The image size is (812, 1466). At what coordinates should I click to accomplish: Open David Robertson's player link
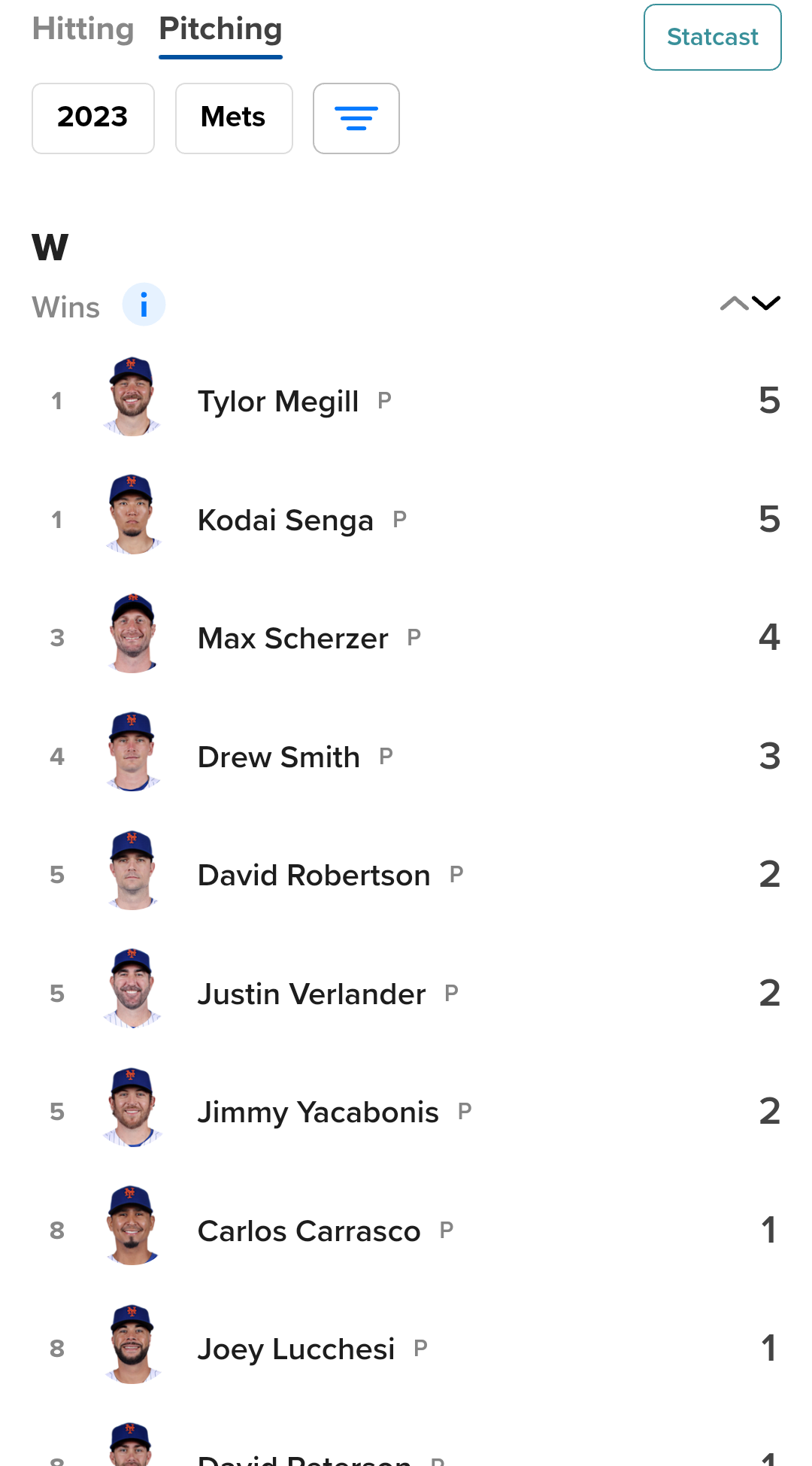click(314, 876)
